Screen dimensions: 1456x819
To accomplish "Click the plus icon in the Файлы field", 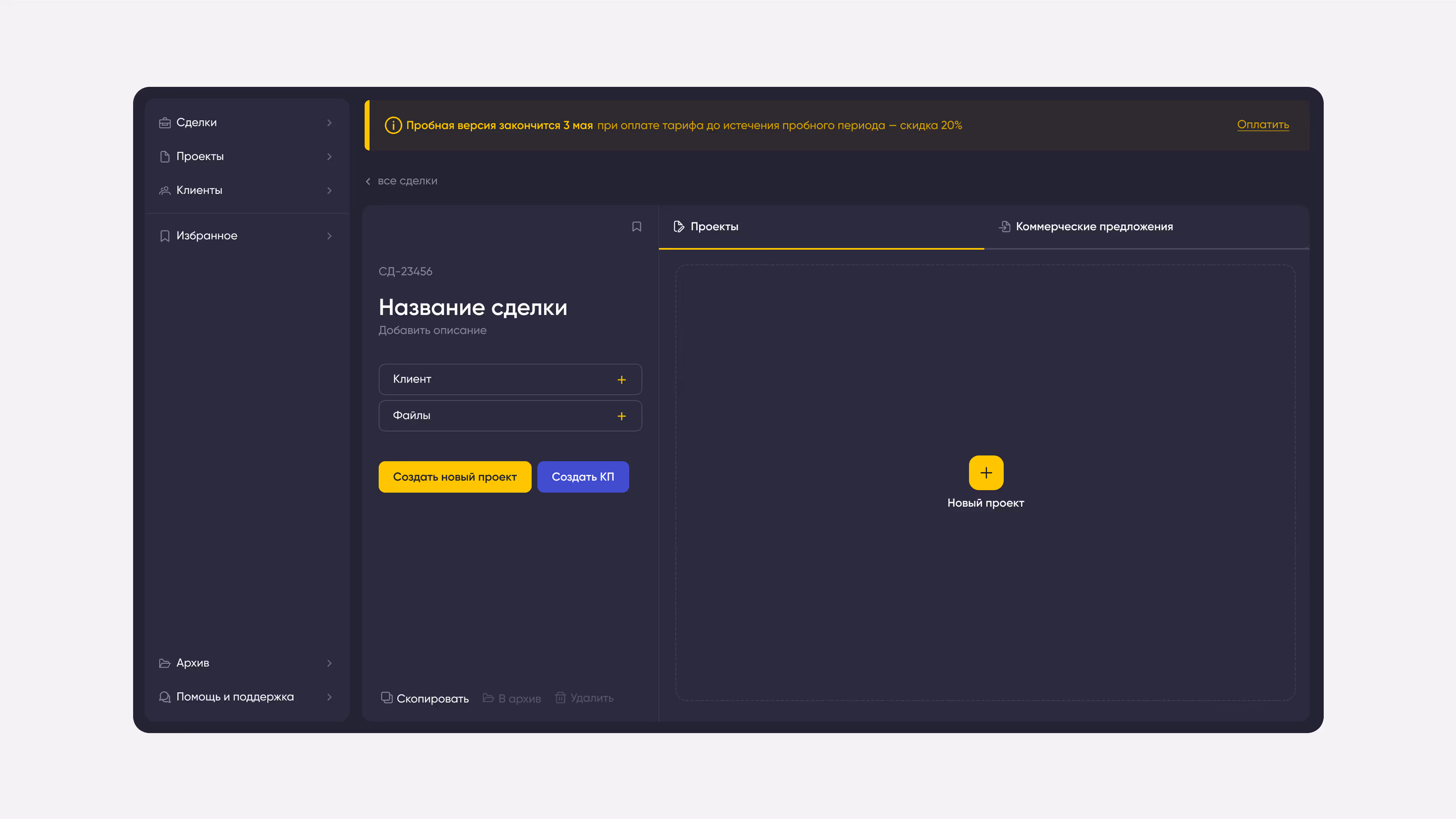I will (x=621, y=416).
